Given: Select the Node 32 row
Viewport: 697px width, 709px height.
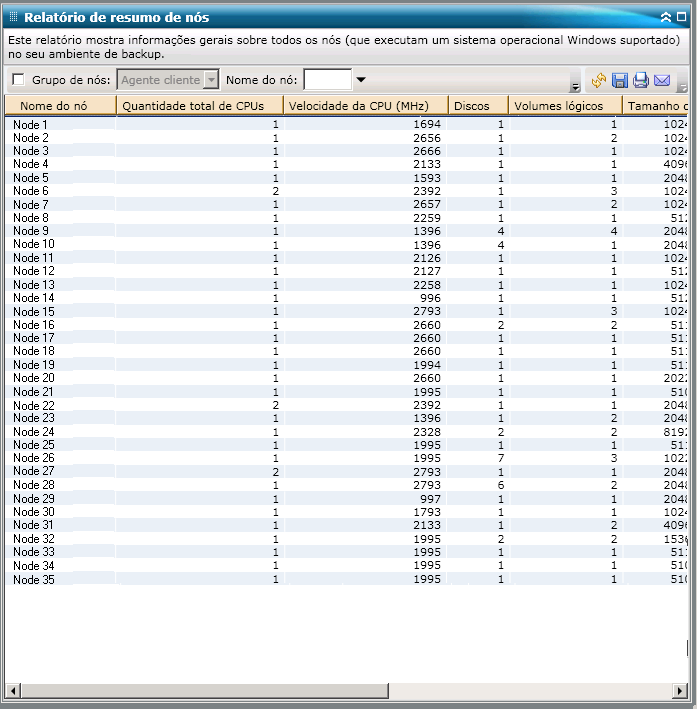Looking at the screenshot, I should coord(347,539).
